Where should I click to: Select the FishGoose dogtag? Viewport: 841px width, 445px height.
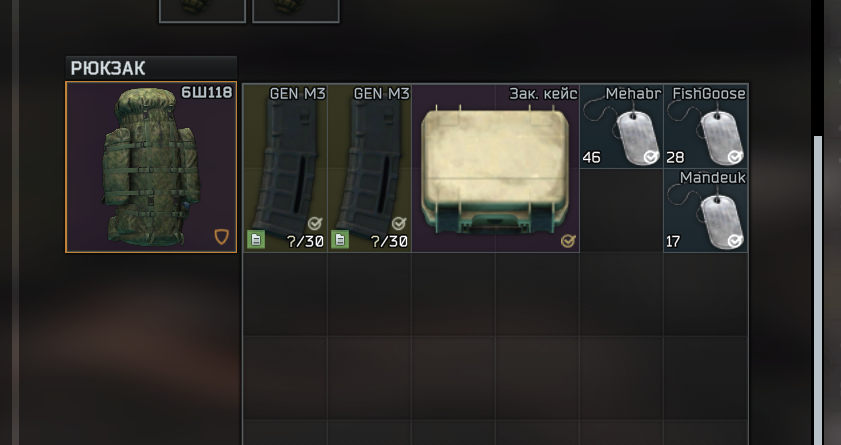(x=705, y=126)
